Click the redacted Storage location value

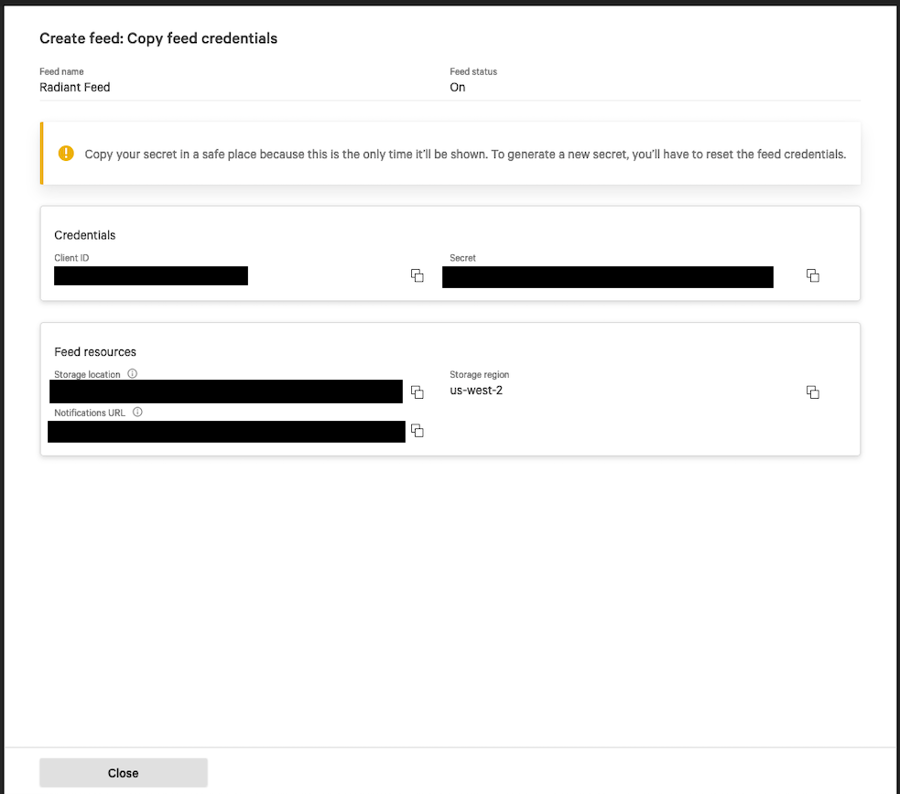tap(226, 391)
